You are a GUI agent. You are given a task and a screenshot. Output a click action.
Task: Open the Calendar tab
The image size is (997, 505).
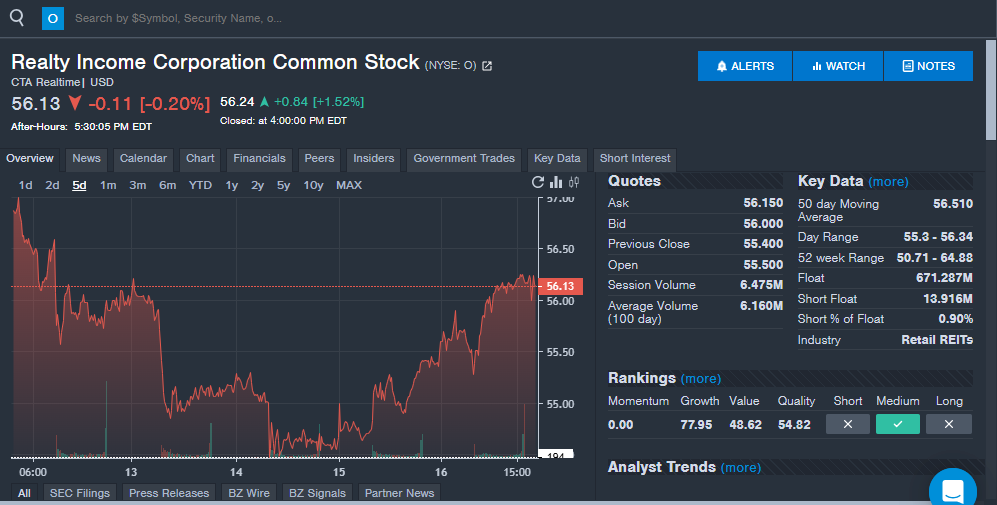pyautogui.click(x=143, y=159)
